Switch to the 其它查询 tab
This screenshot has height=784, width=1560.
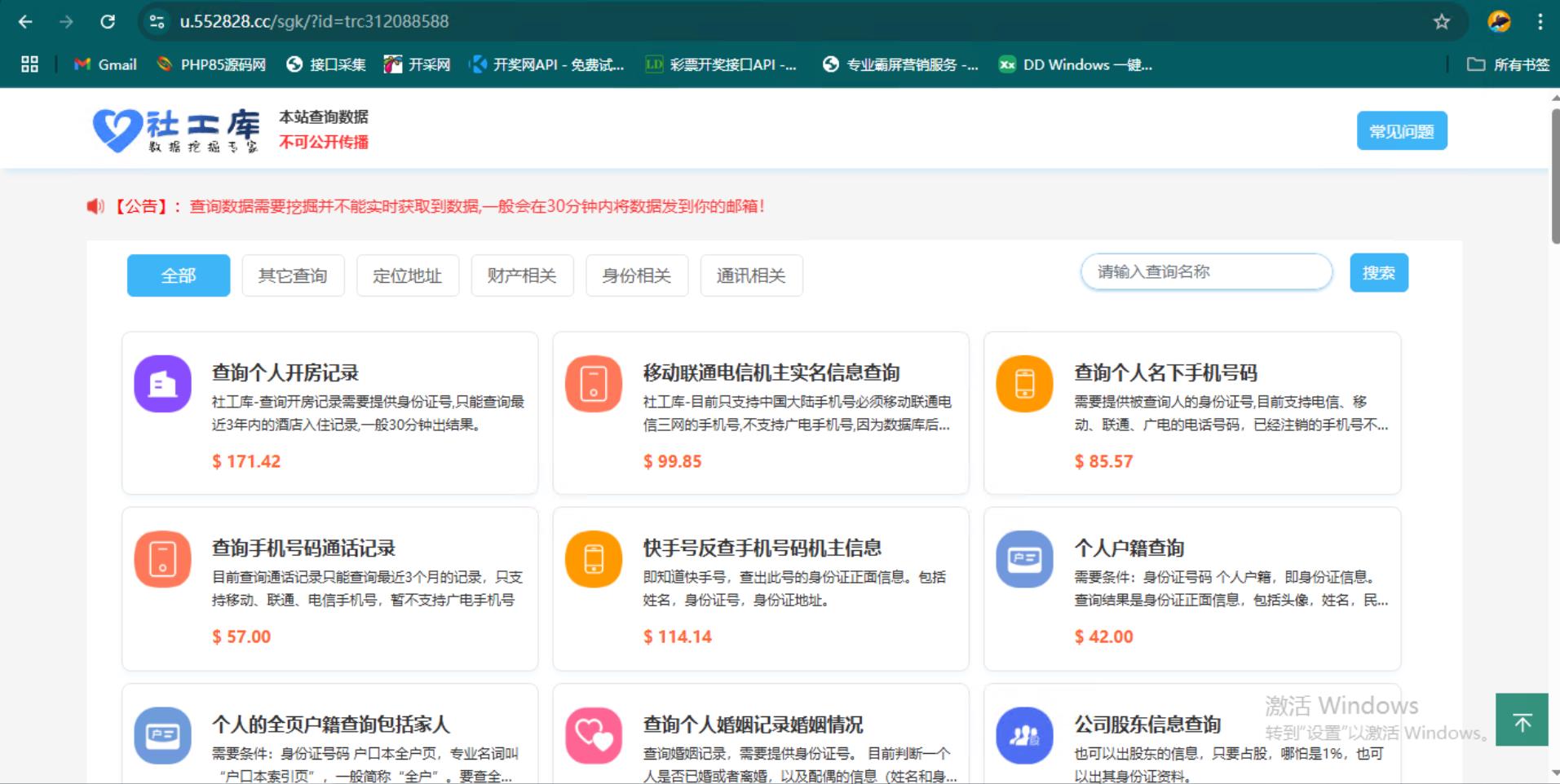tap(293, 275)
